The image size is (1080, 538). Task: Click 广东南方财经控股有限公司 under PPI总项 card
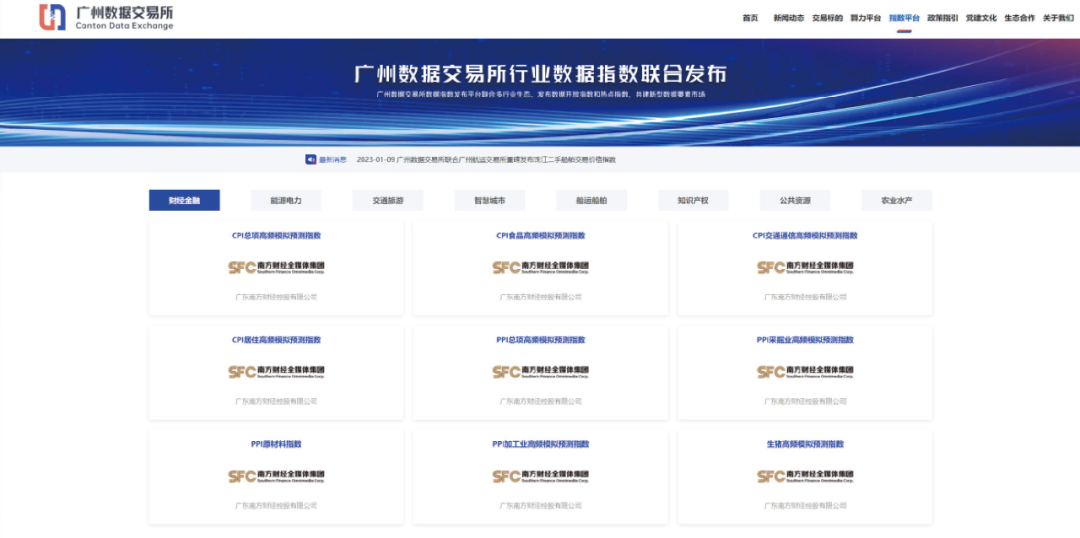coord(541,402)
